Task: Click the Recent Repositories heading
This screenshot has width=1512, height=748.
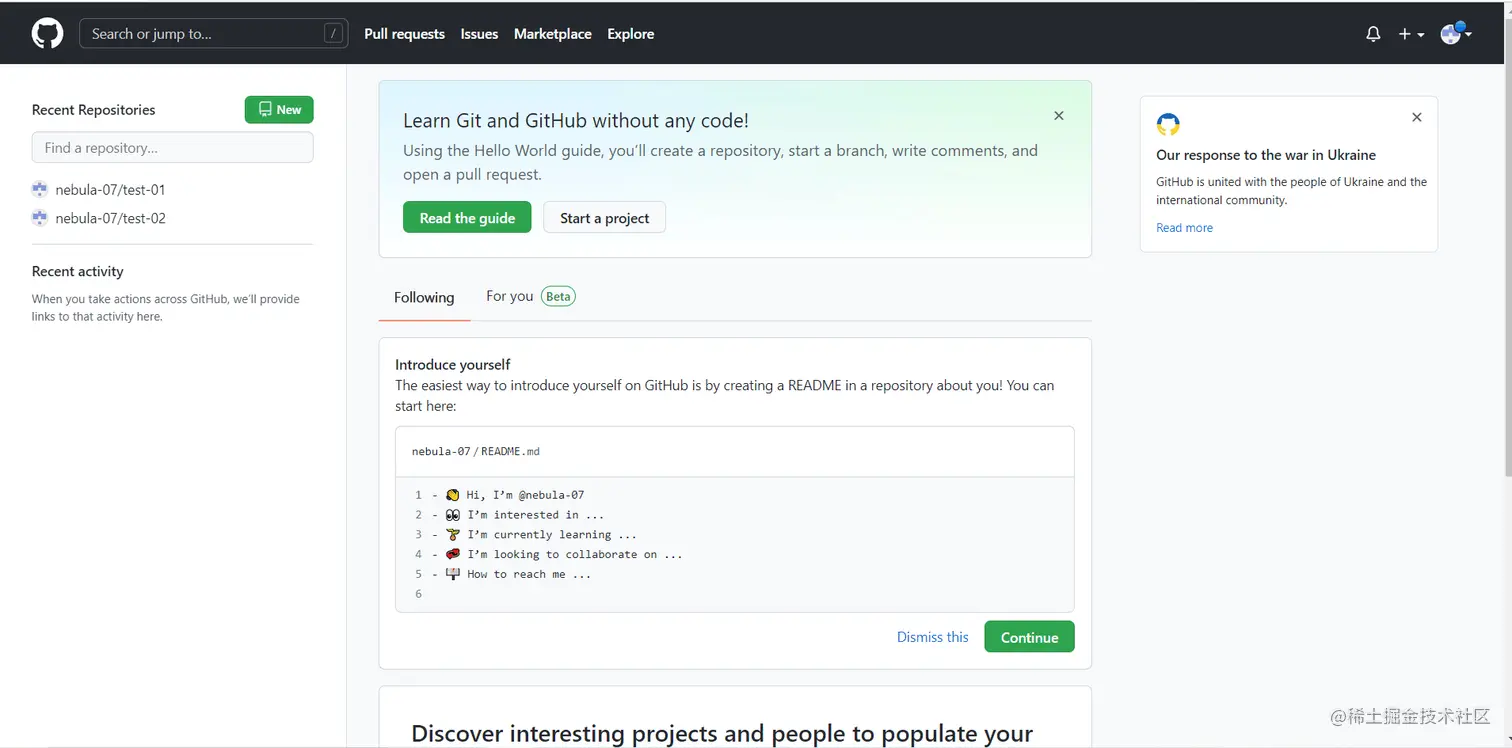Action: (94, 110)
